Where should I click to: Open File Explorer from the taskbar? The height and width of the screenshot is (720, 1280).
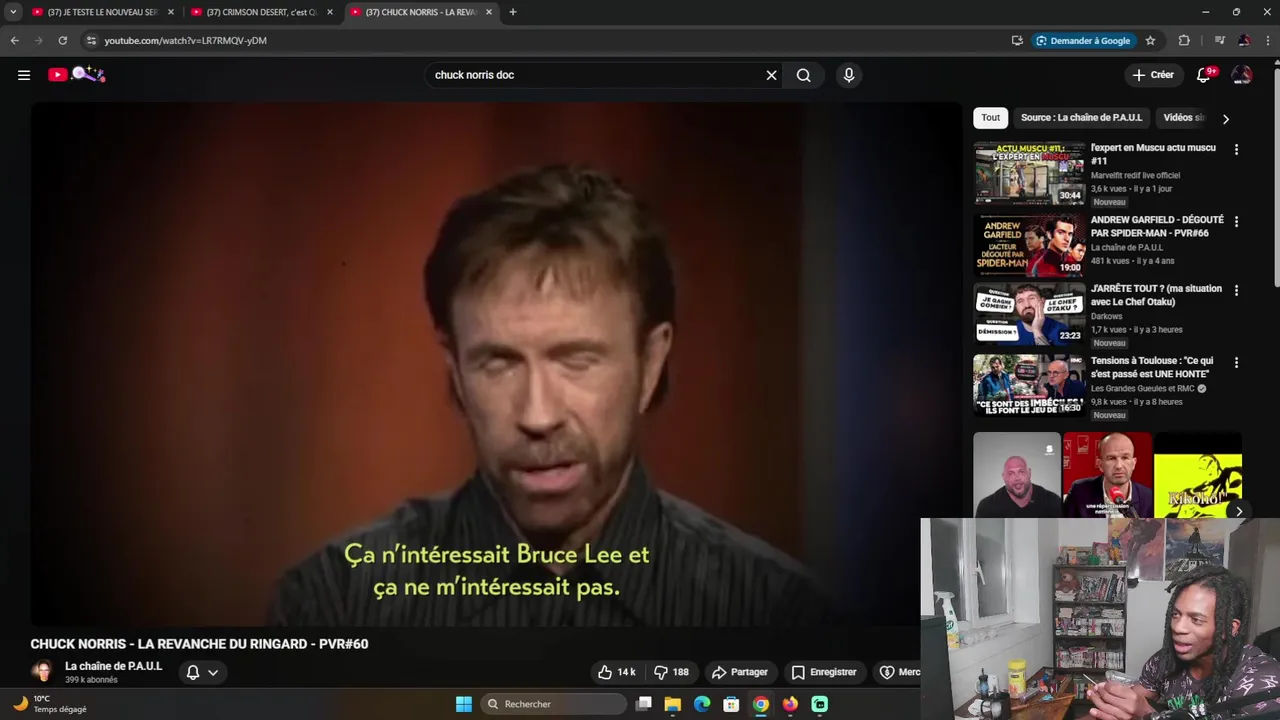[x=673, y=704]
